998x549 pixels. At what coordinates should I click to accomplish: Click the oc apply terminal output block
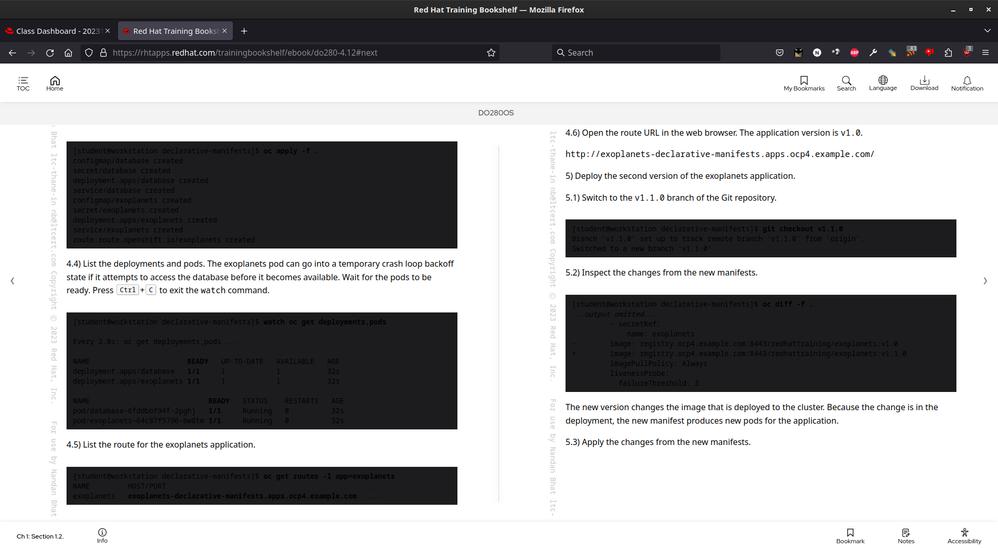click(x=262, y=195)
